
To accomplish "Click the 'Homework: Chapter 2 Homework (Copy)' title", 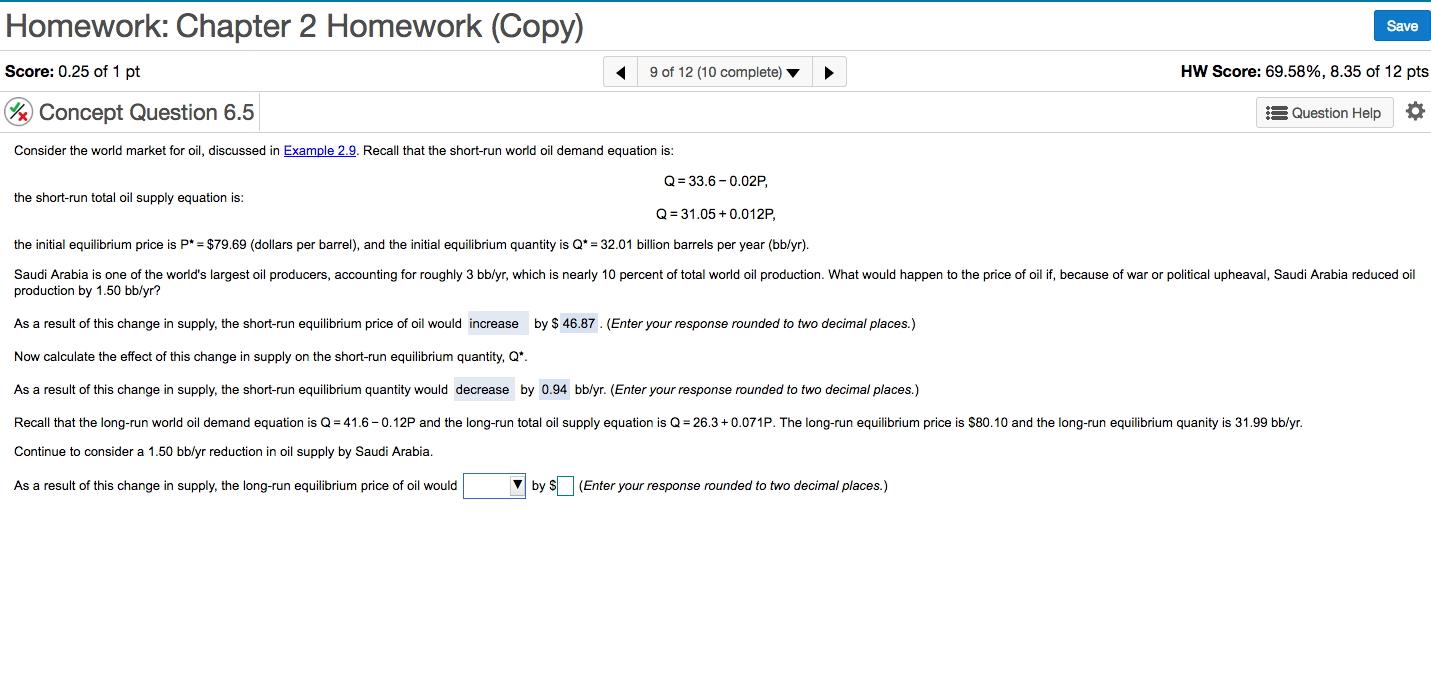I will (x=294, y=26).
